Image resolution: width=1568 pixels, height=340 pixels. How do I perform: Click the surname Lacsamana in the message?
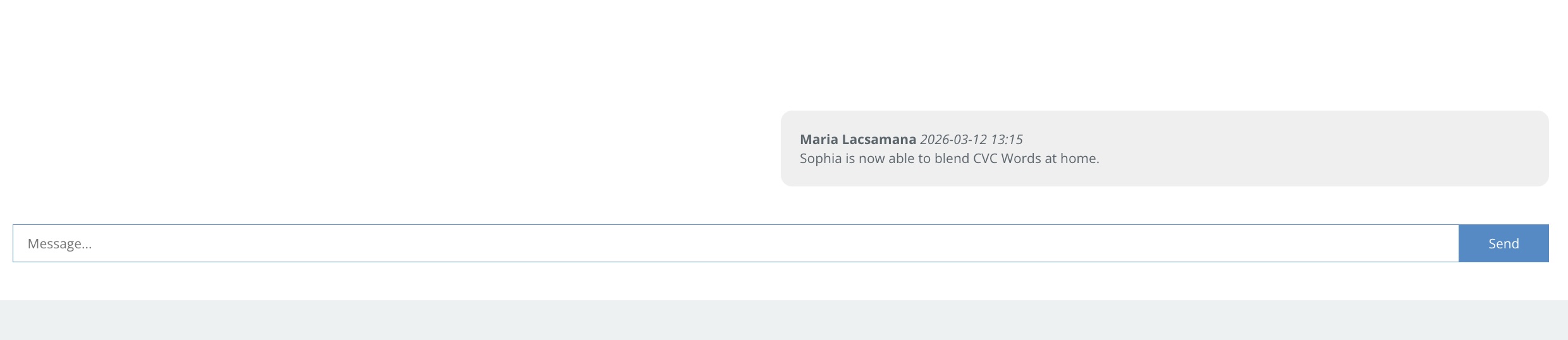pos(879,140)
